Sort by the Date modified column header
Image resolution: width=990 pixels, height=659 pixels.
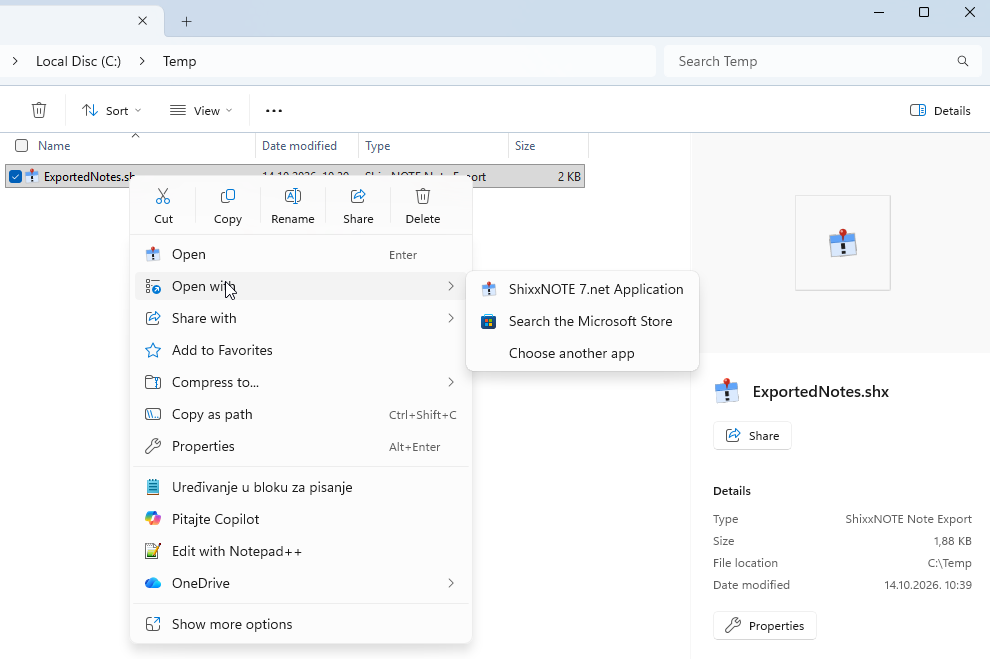307,146
